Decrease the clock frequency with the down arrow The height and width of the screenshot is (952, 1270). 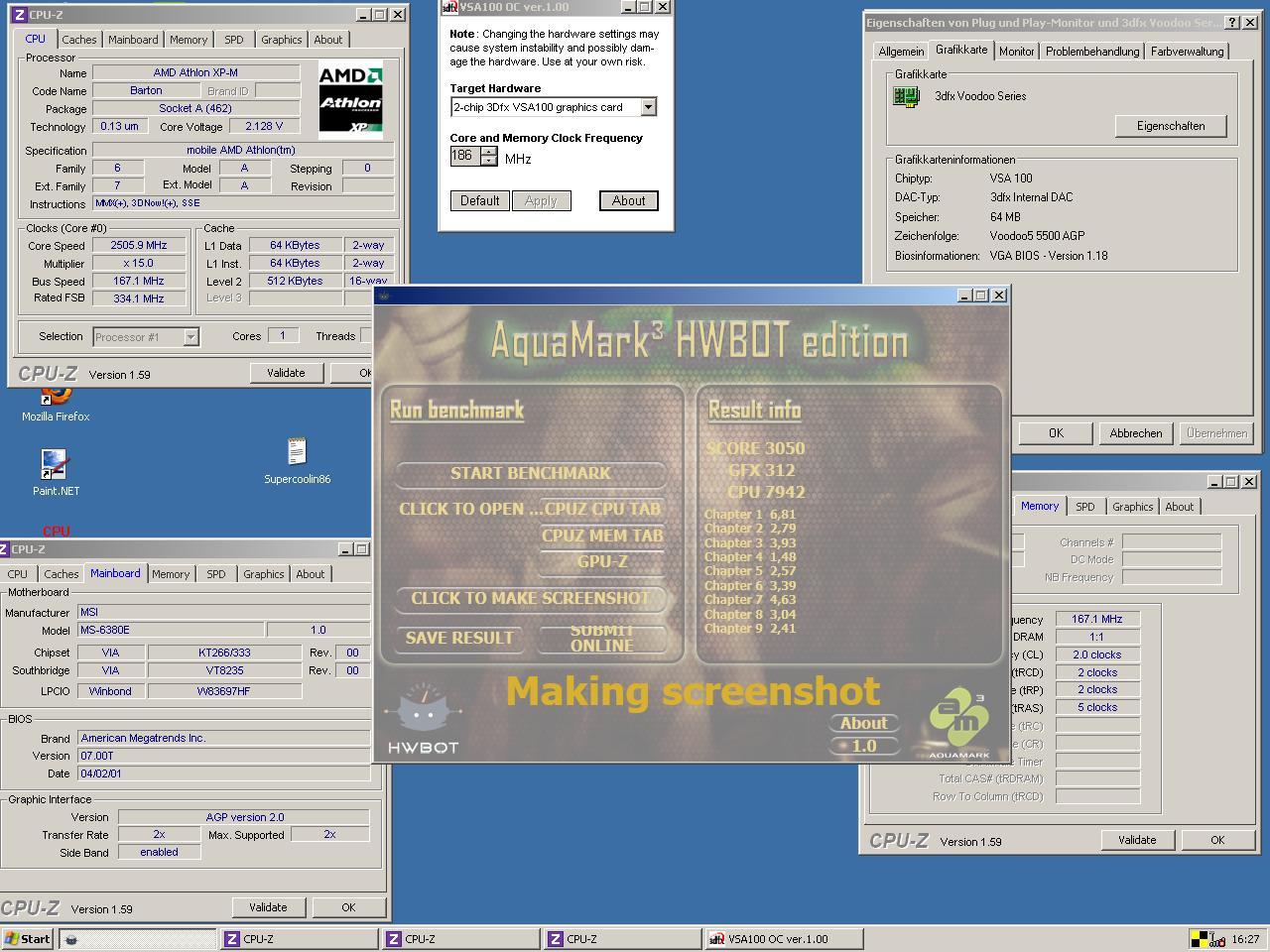click(x=488, y=161)
